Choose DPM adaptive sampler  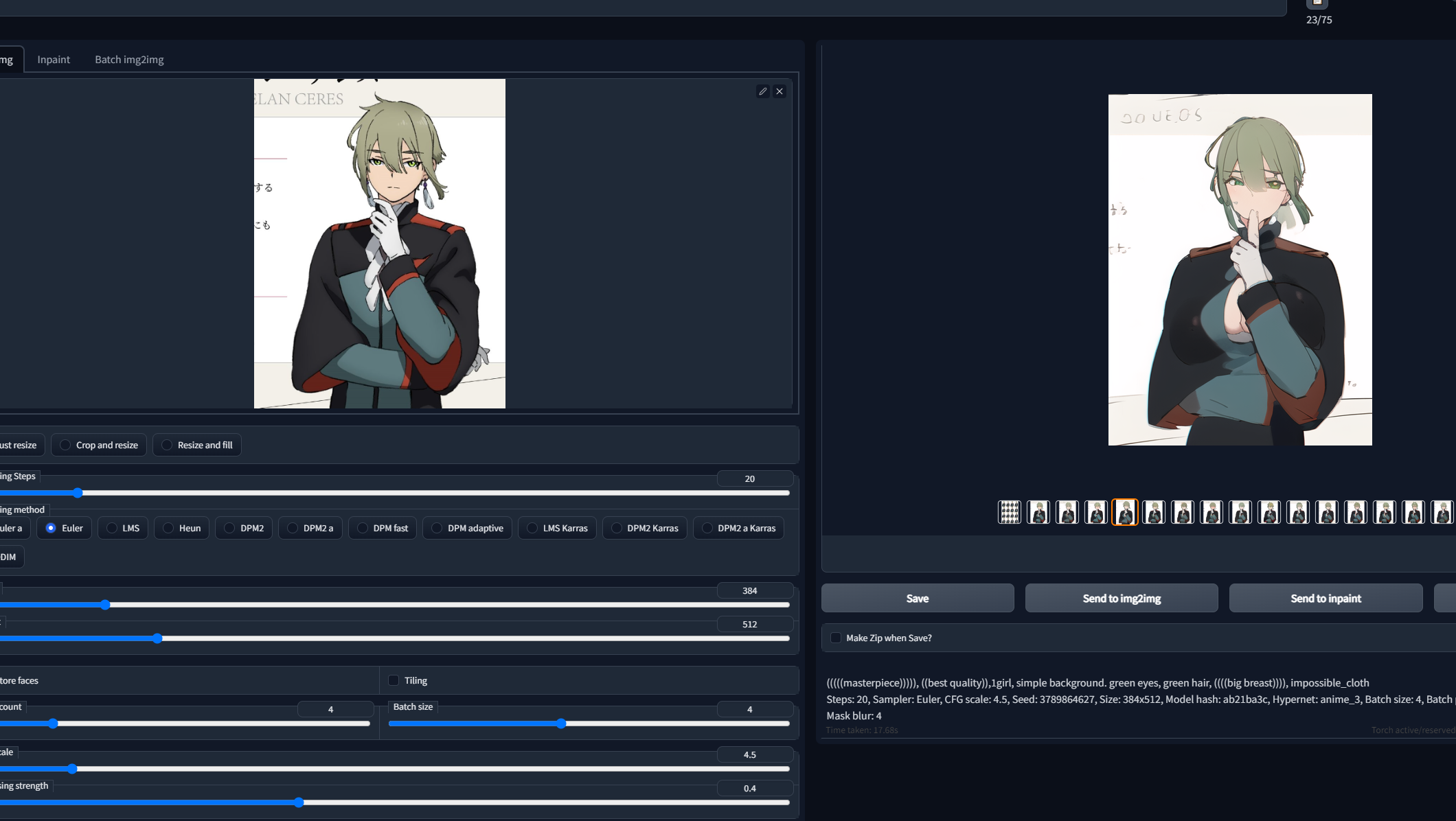437,528
